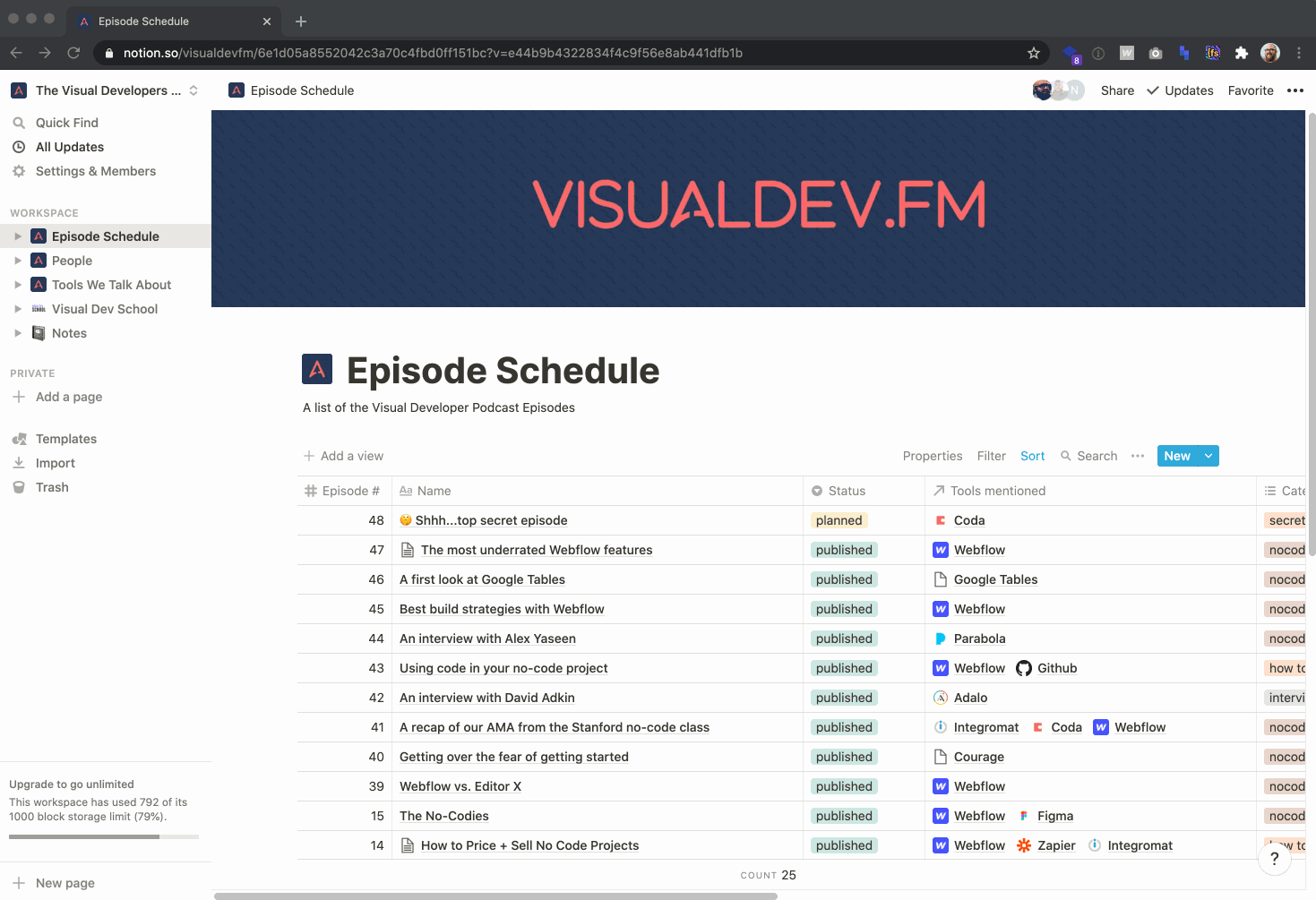Click the VISUALDEV.FM cover image
This screenshot has height=900, width=1316.
click(x=758, y=209)
